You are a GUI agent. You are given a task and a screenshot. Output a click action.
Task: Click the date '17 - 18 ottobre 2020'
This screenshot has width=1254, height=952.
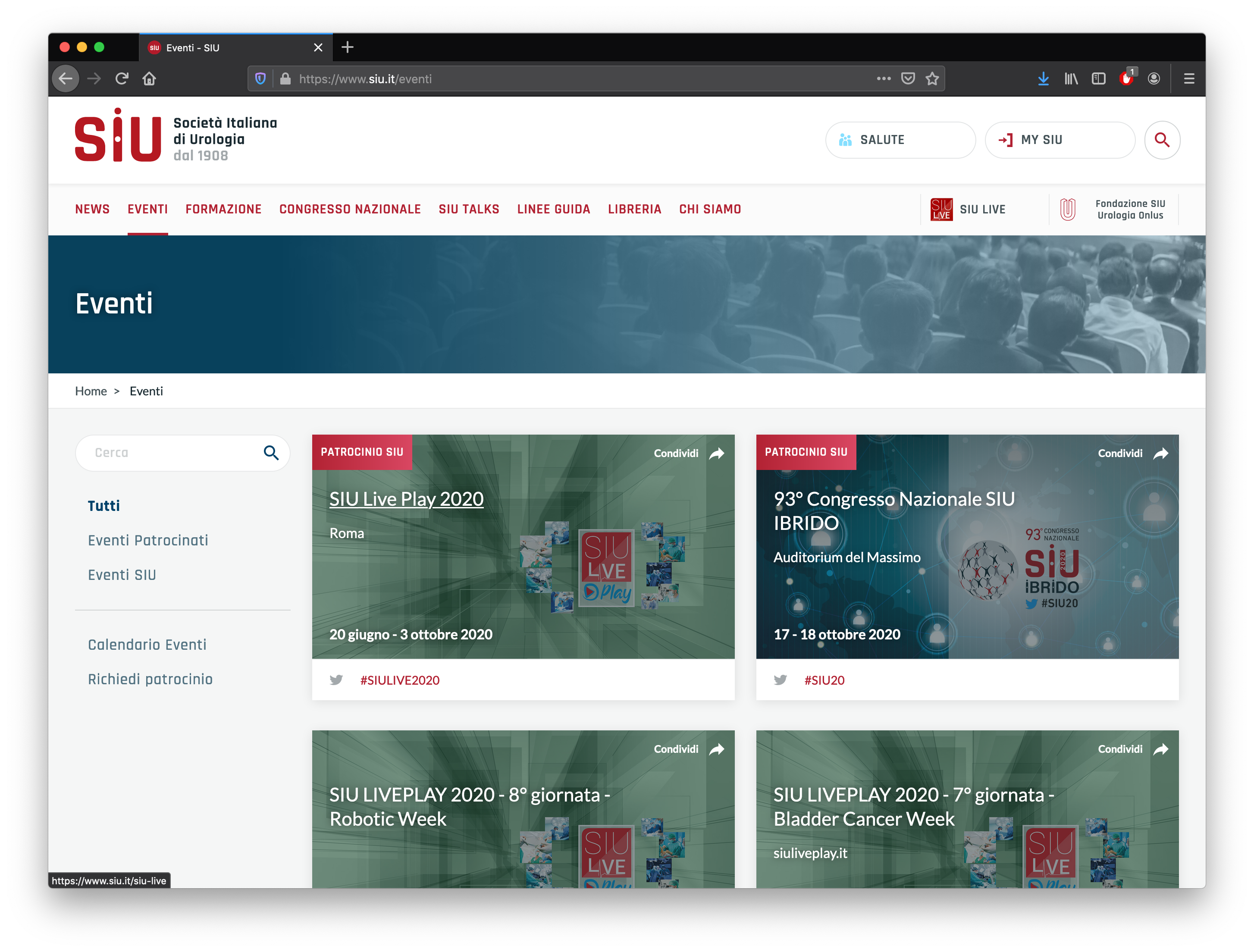[837, 634]
